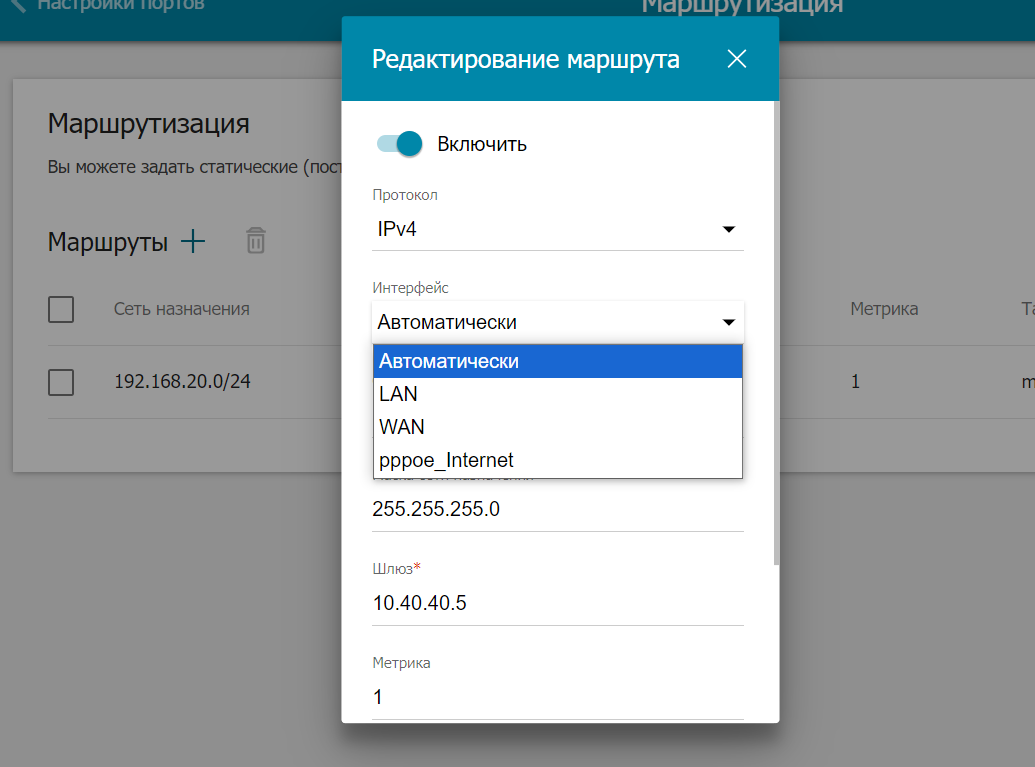Viewport: 1035px width, 767px height.
Task: Click the Метрика column header
Action: coord(884,308)
